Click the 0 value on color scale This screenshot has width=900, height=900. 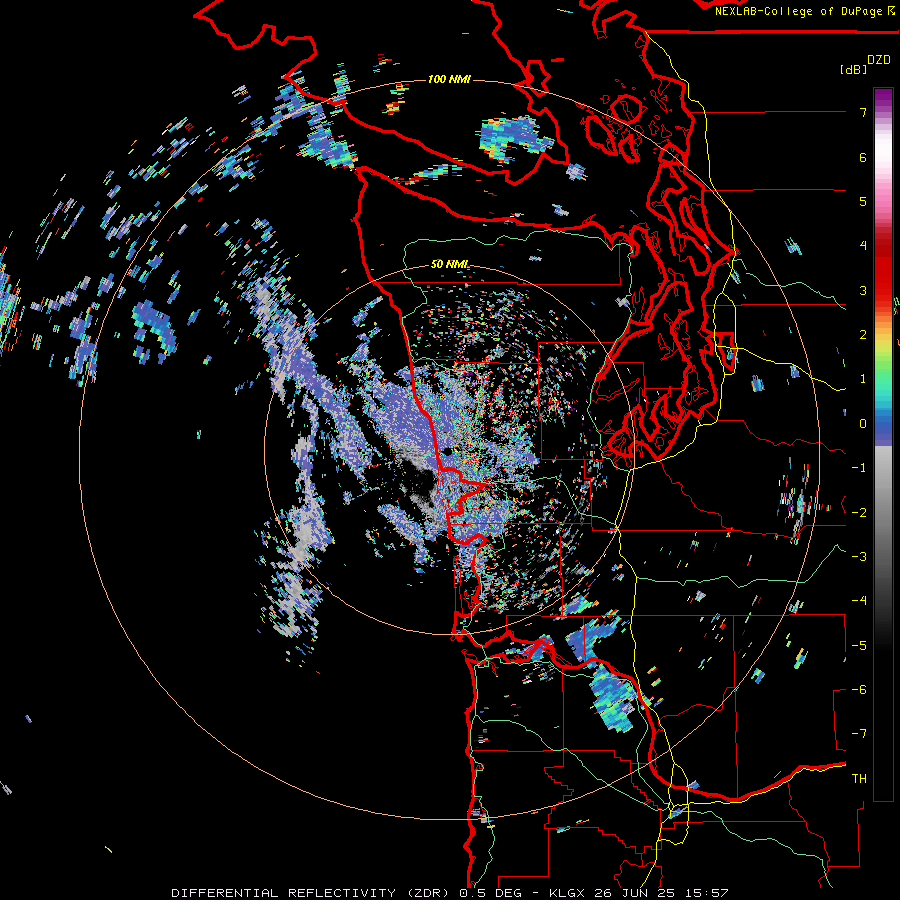[863, 424]
